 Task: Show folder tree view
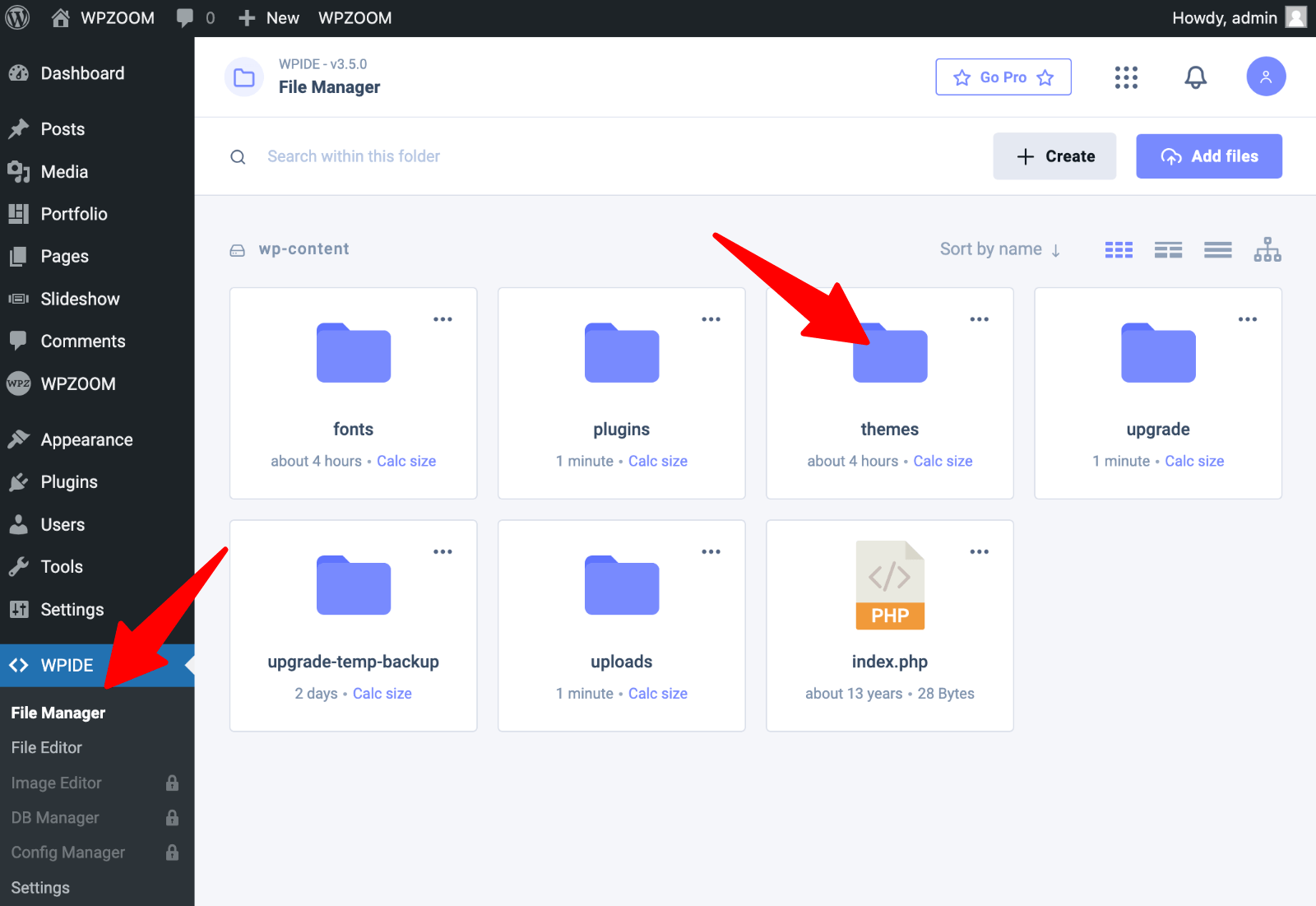tap(1267, 249)
